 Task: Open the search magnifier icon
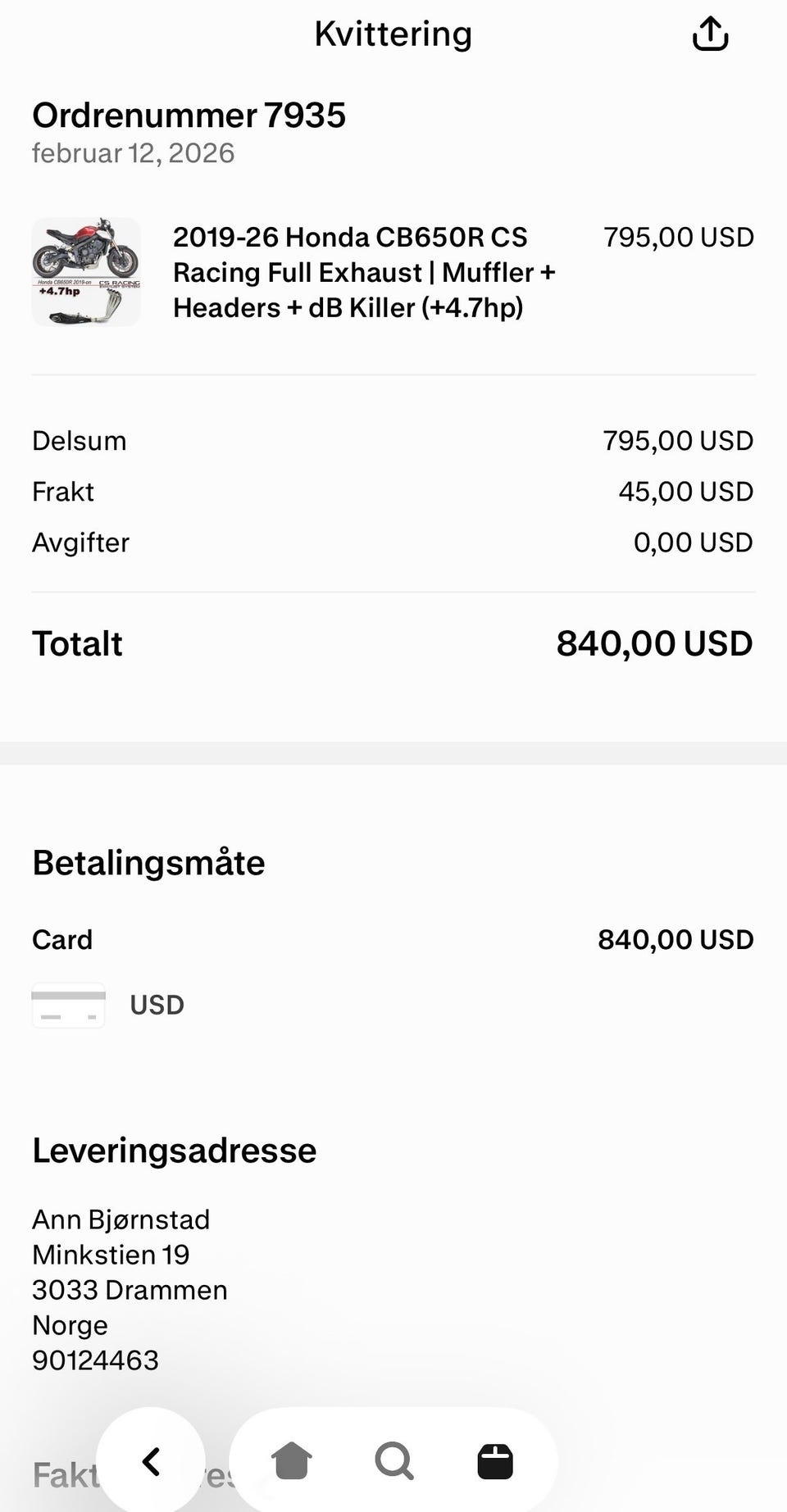click(x=393, y=1461)
